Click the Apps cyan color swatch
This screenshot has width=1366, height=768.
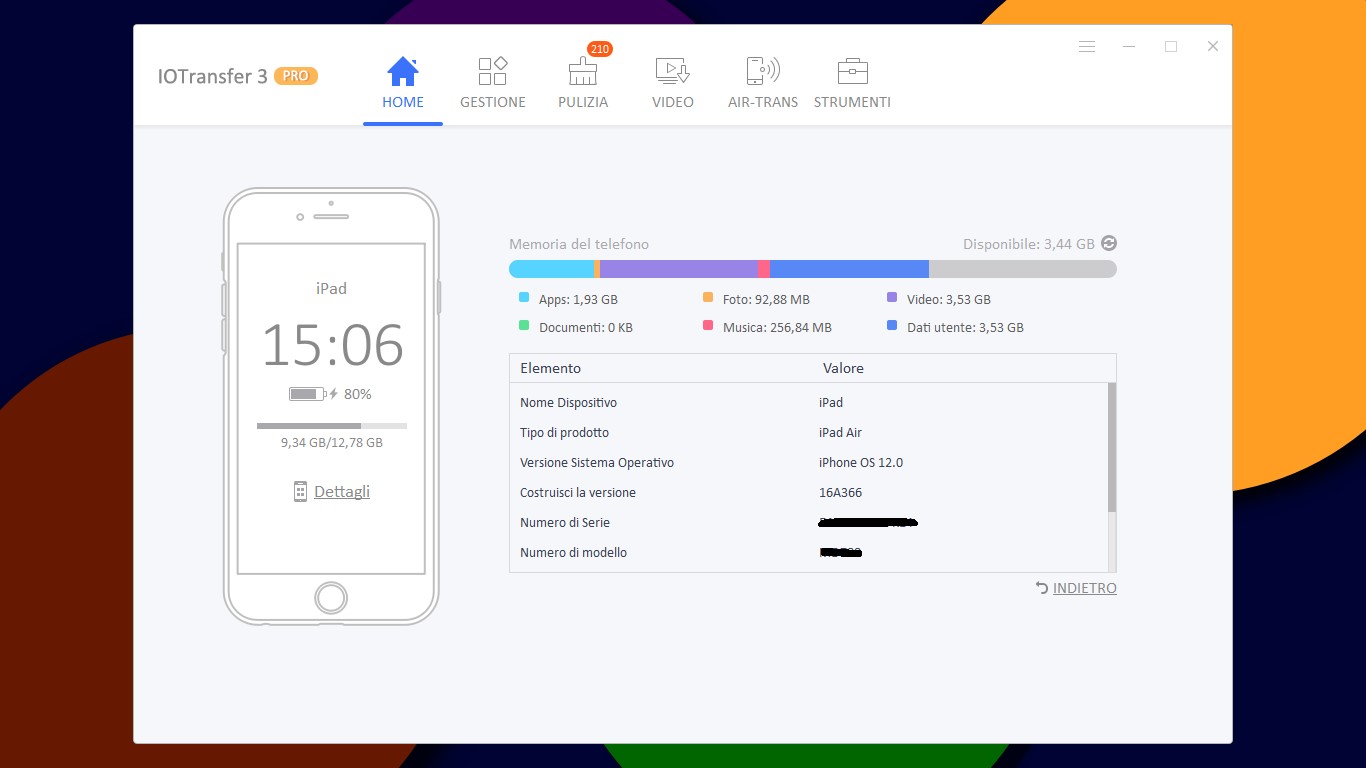[524, 298]
